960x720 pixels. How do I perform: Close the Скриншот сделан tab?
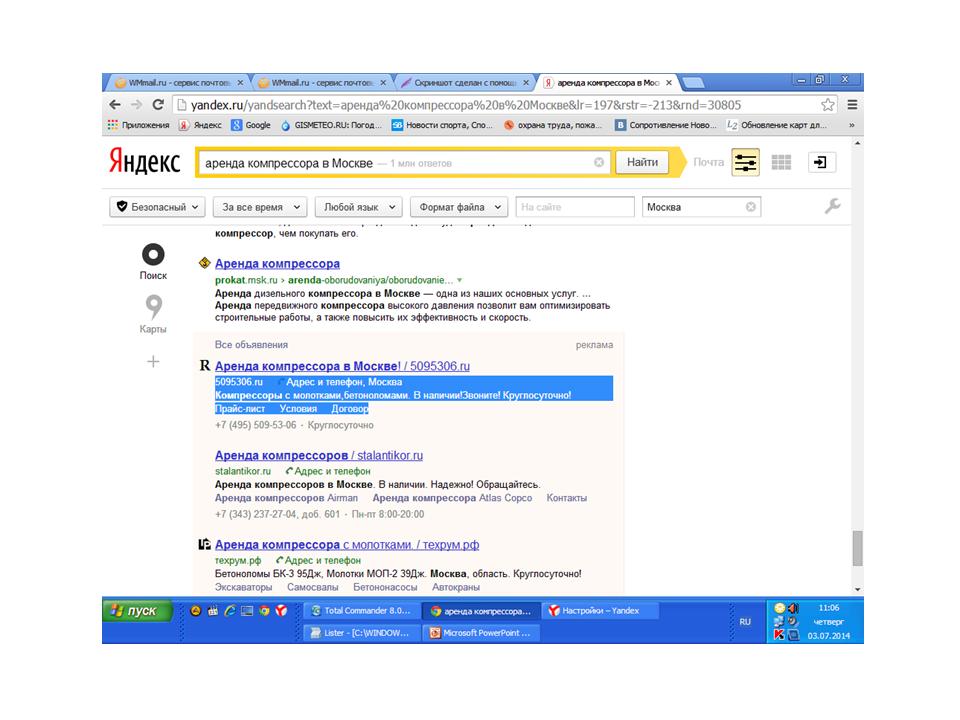525,83
